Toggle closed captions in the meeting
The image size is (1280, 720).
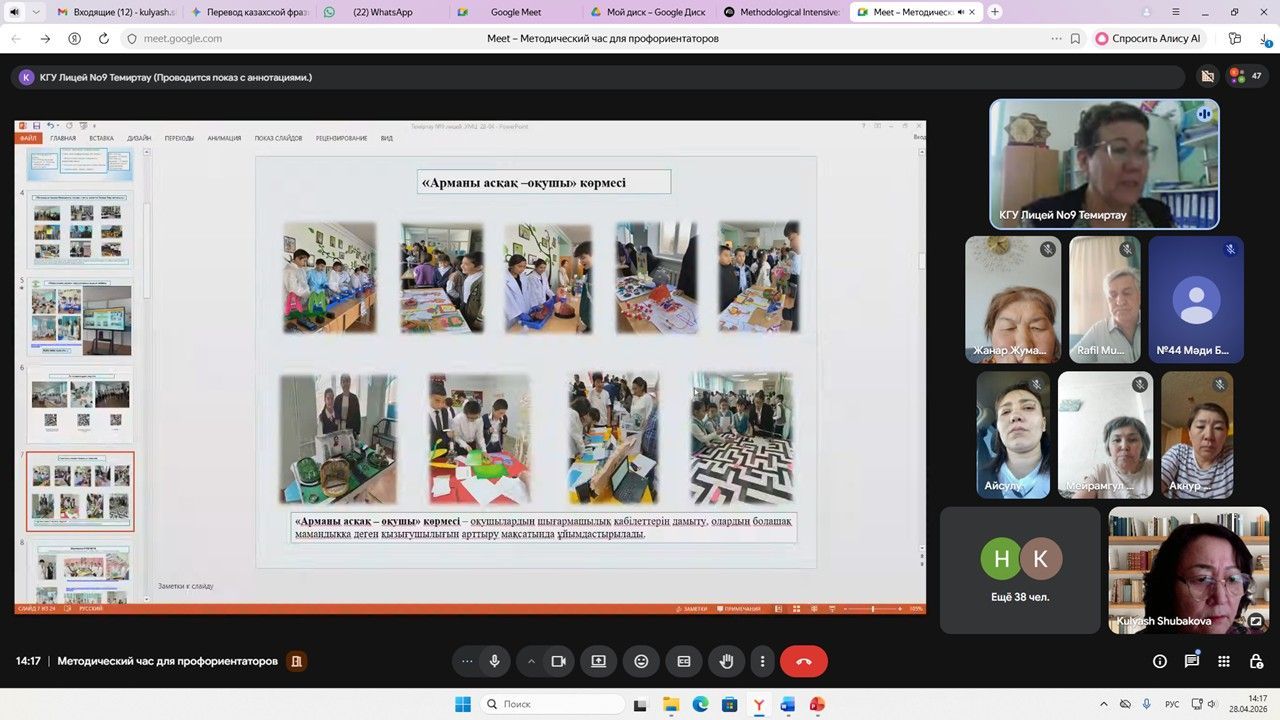tap(684, 661)
